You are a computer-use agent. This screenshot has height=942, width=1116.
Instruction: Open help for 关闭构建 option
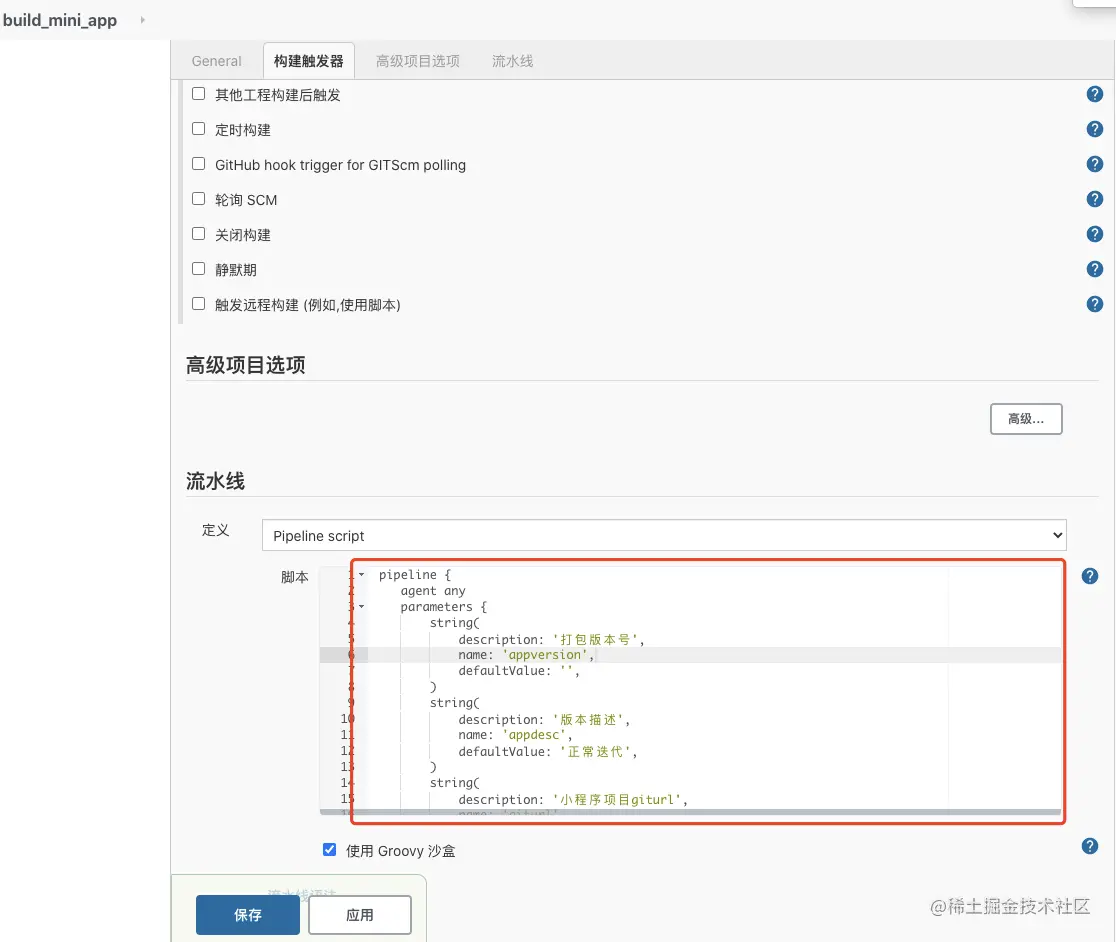coord(1095,234)
